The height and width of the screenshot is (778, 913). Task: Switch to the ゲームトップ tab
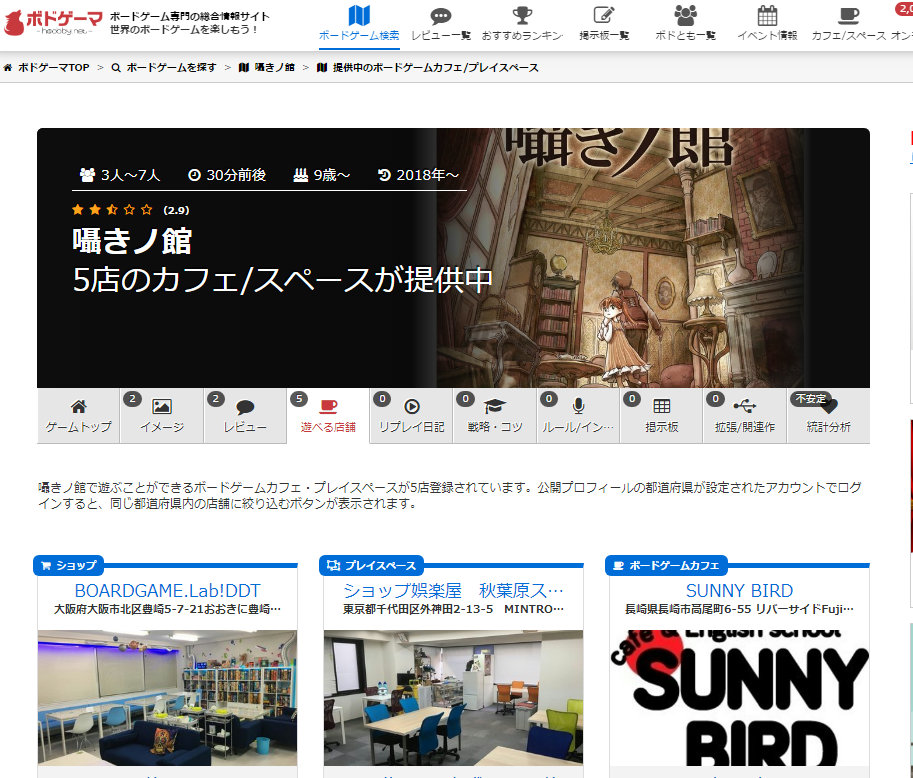79,416
